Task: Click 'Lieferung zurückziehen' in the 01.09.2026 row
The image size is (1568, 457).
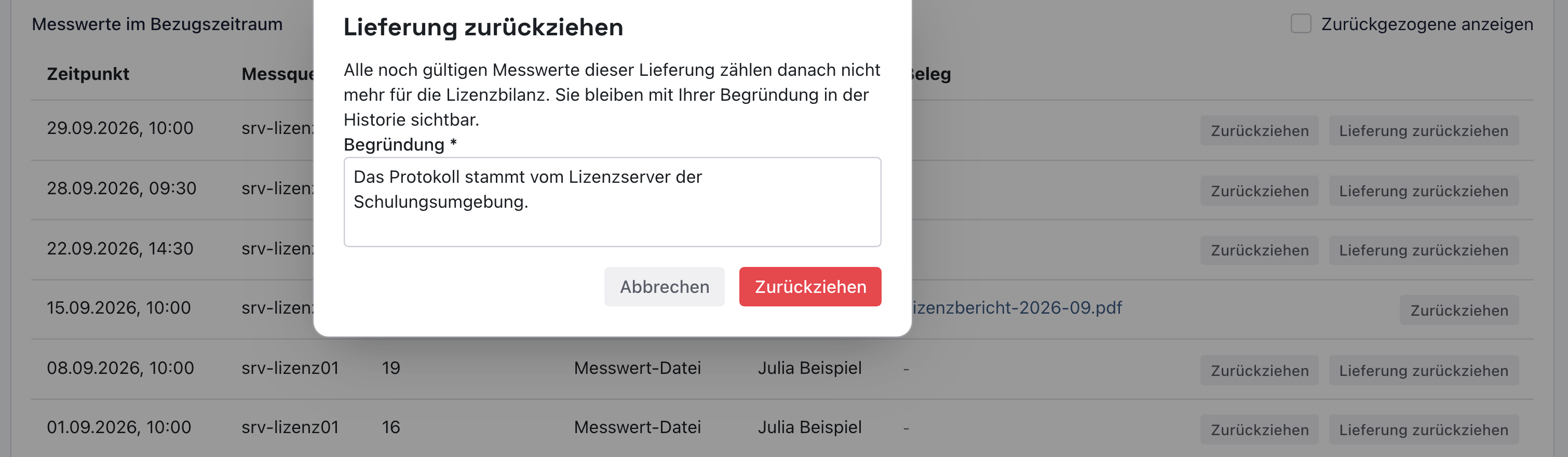Action: pyautogui.click(x=1423, y=429)
